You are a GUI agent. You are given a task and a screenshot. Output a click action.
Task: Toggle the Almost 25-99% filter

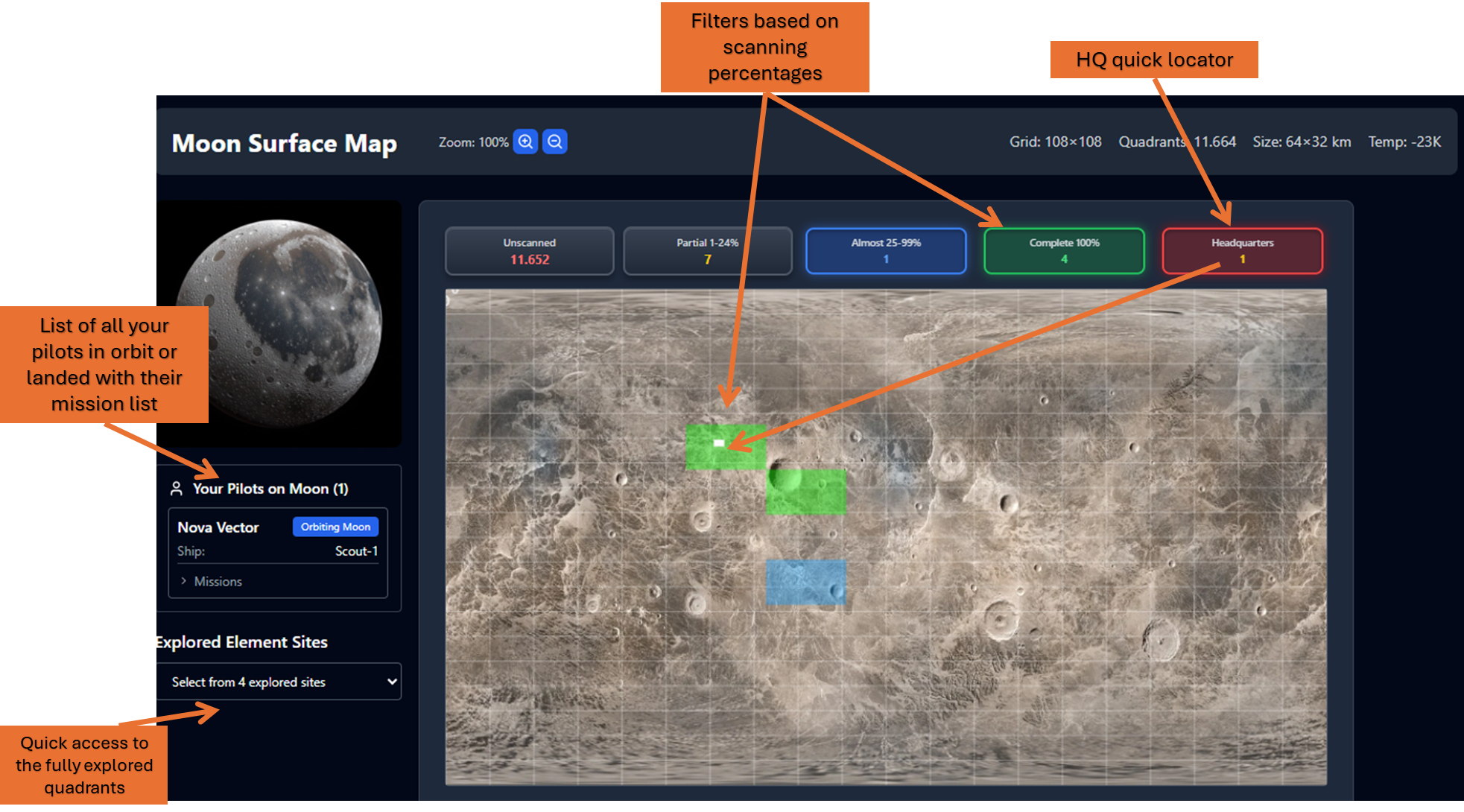[886, 251]
